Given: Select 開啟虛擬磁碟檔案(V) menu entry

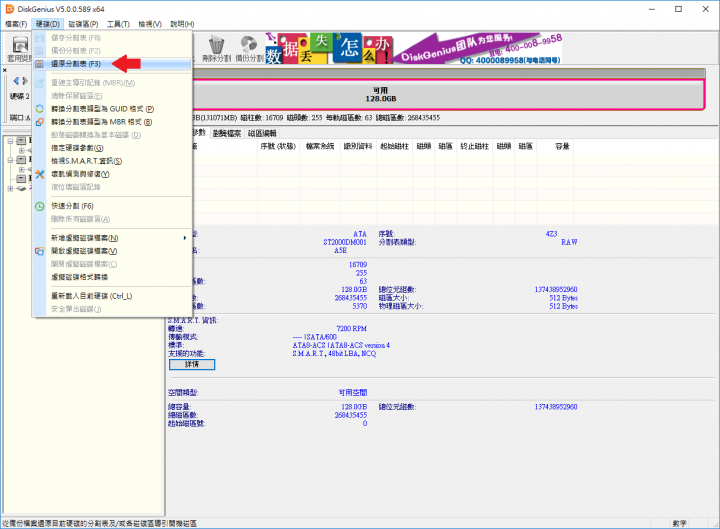Looking at the screenshot, I should point(112,251).
